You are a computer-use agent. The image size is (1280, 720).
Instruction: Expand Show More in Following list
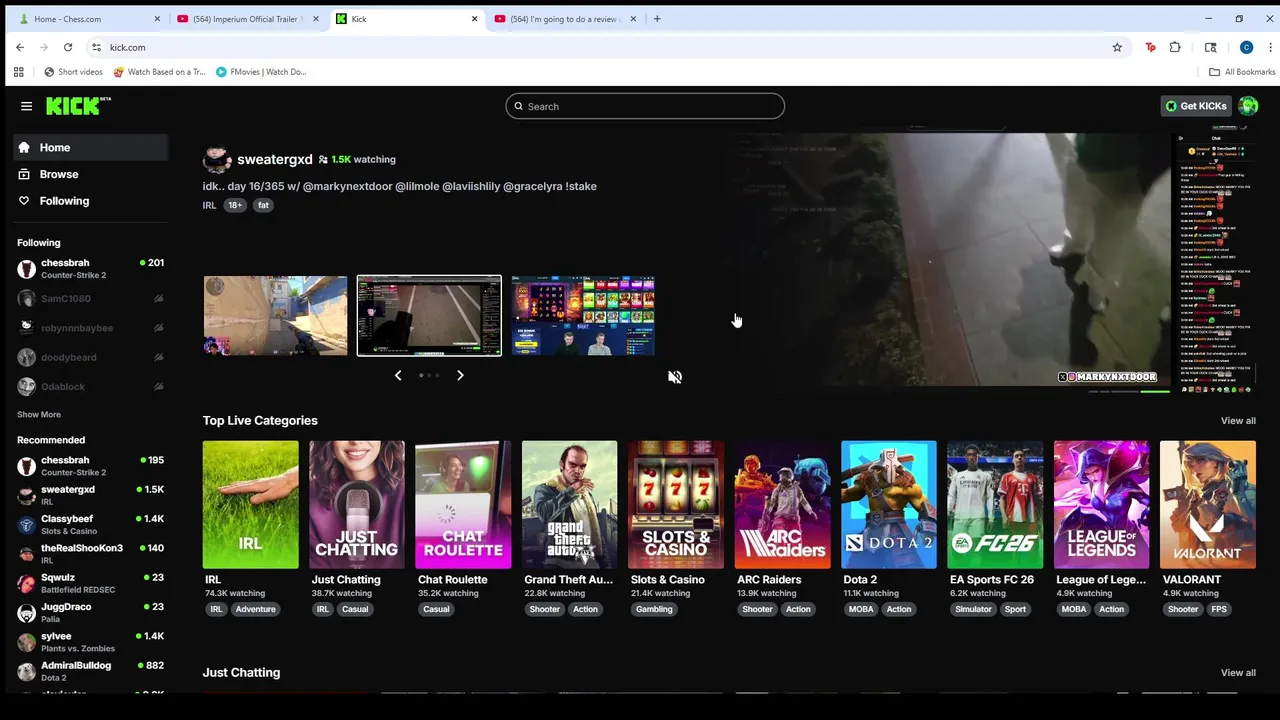pyautogui.click(x=39, y=414)
